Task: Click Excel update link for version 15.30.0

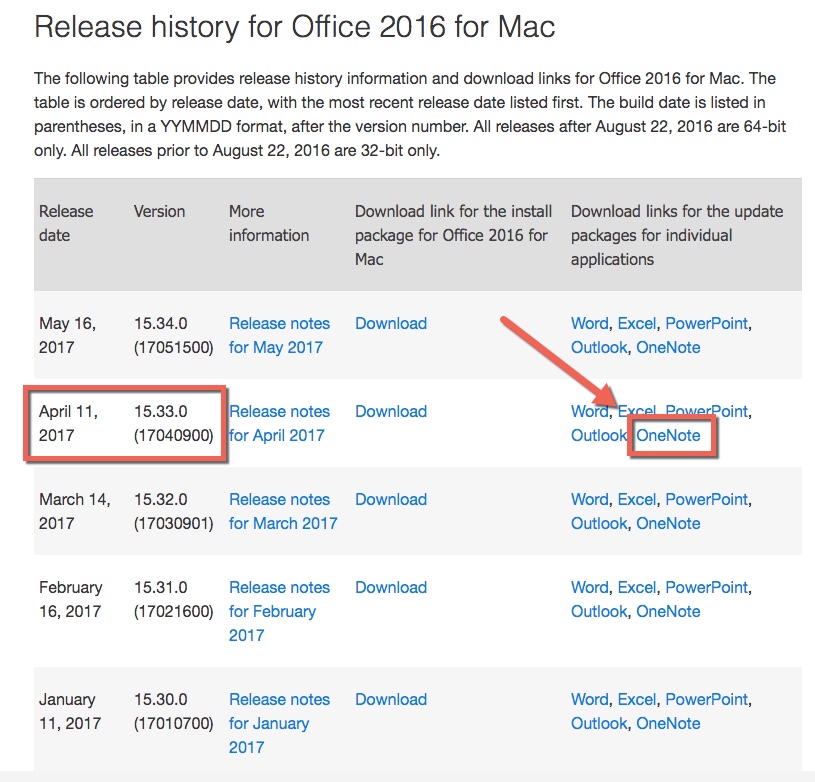Action: pos(637,699)
